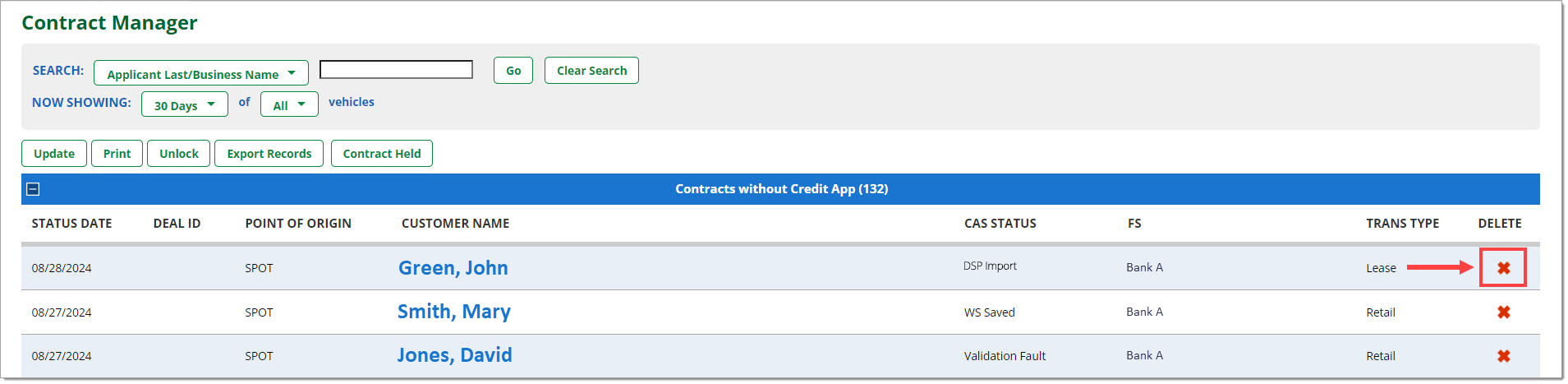Sort by Customer Name column header
This screenshot has width=1568, height=384.
coord(455,224)
